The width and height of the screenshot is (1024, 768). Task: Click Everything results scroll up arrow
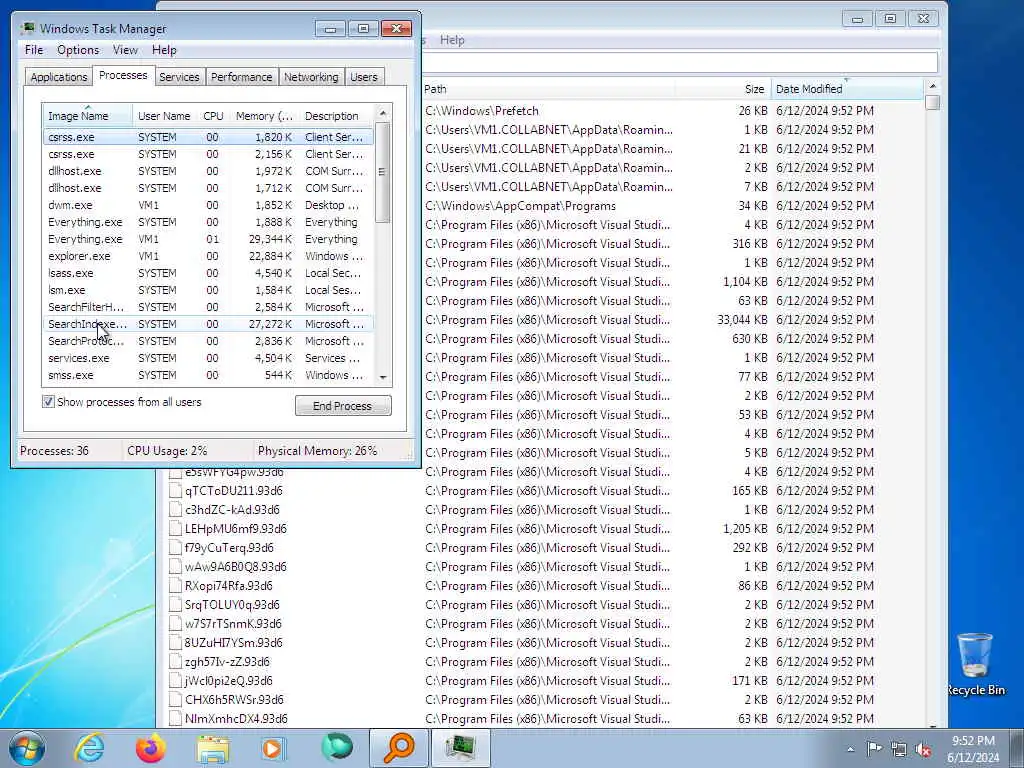point(933,86)
